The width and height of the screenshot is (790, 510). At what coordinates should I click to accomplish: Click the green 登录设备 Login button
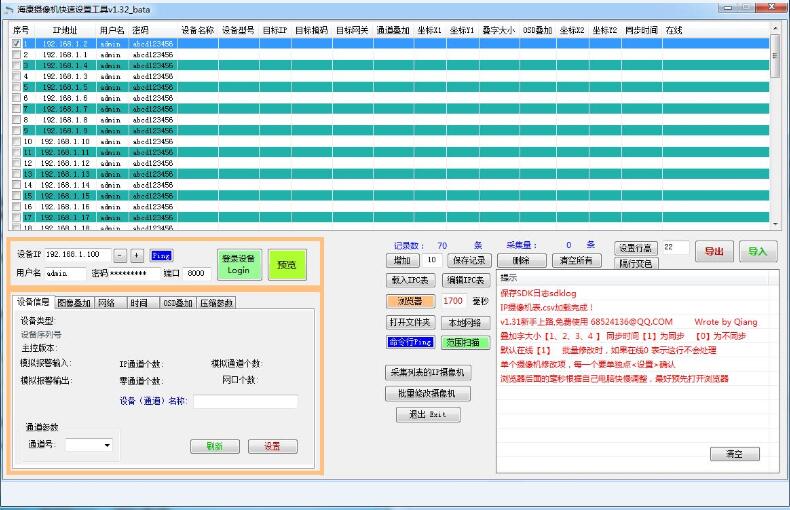coord(239,265)
